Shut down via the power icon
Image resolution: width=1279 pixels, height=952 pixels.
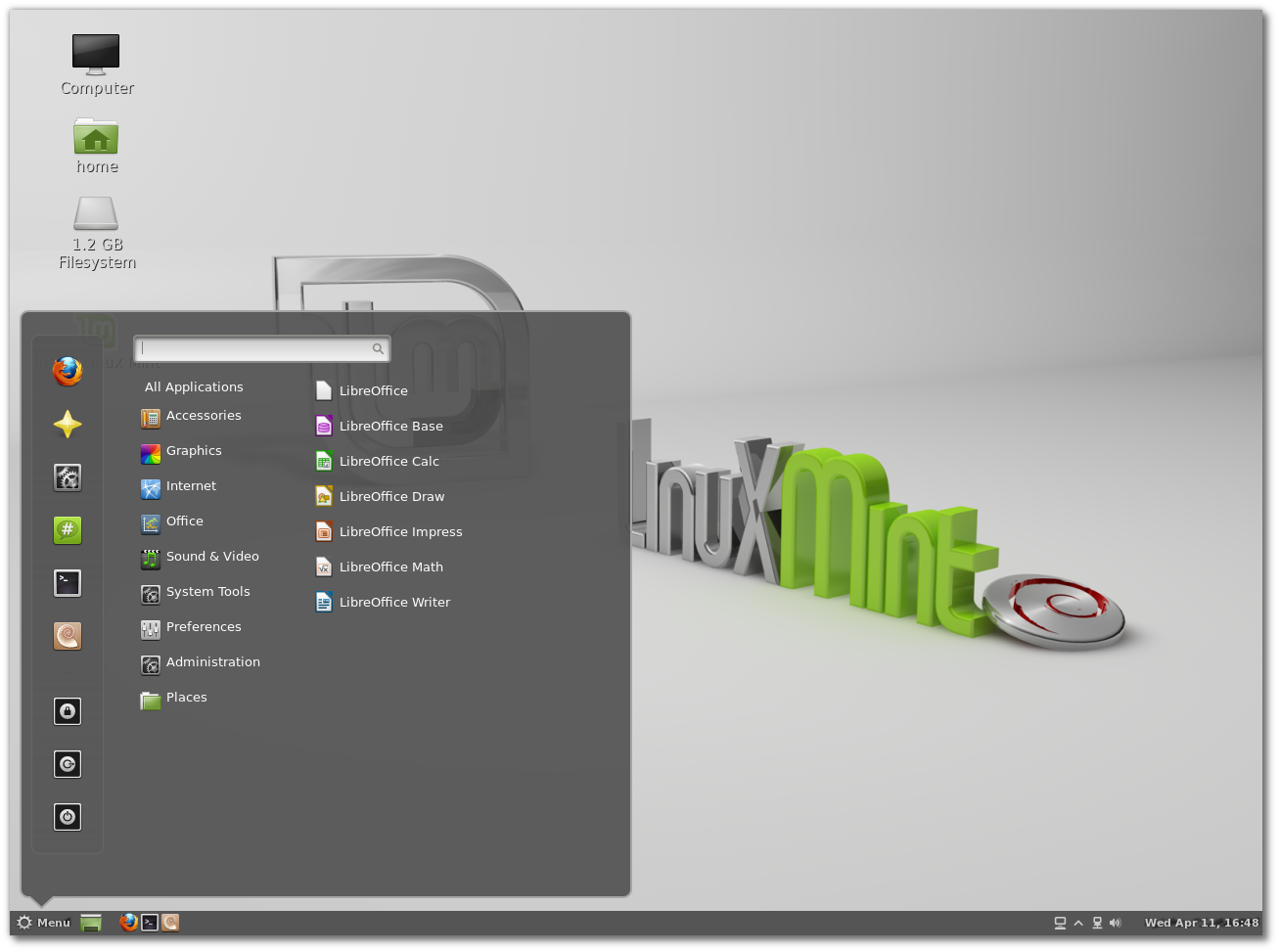coord(68,817)
